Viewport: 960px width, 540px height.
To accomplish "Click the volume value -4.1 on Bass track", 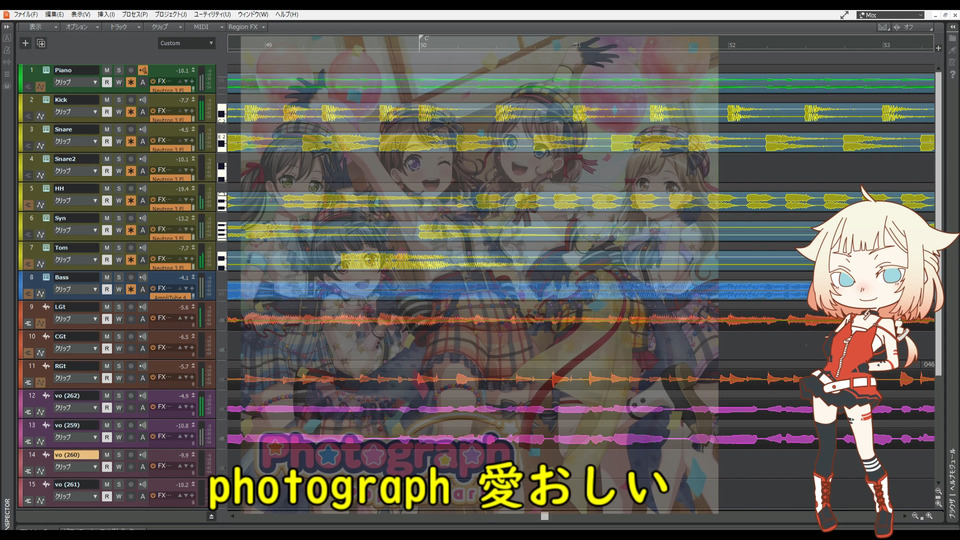I will 184,277.
